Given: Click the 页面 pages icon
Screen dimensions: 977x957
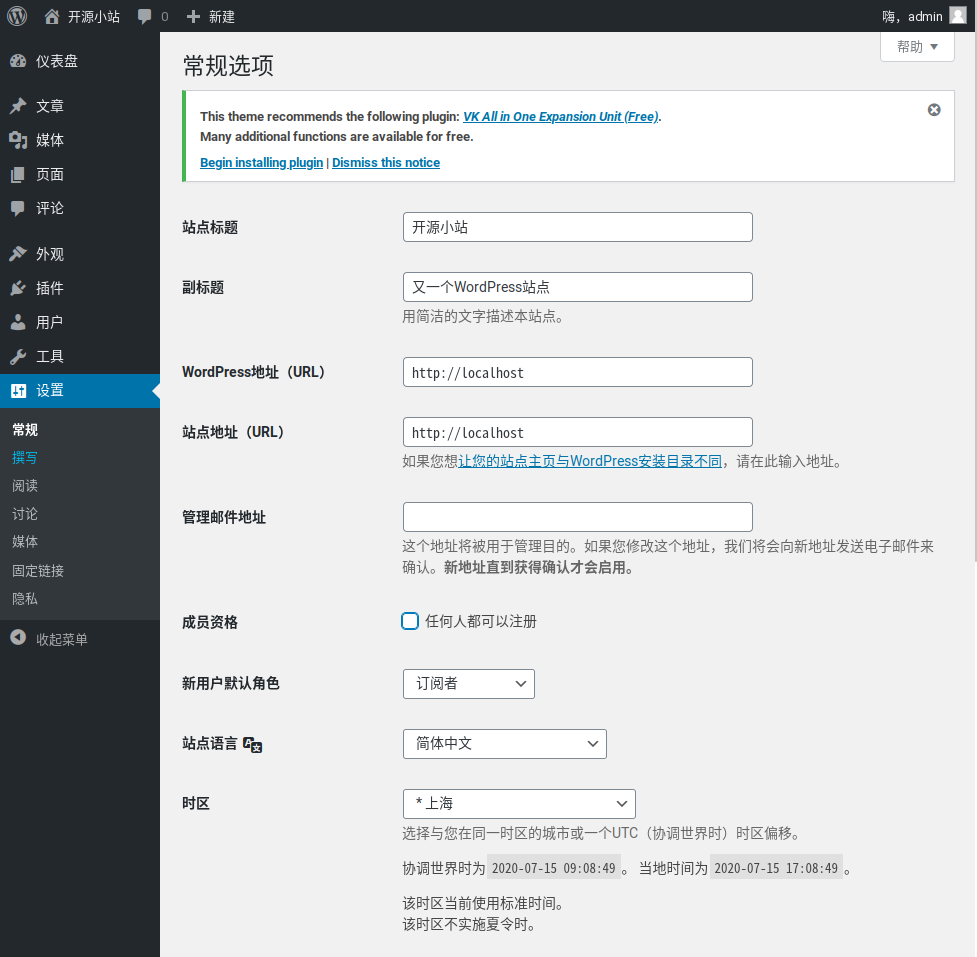Looking at the screenshot, I should tap(18, 174).
